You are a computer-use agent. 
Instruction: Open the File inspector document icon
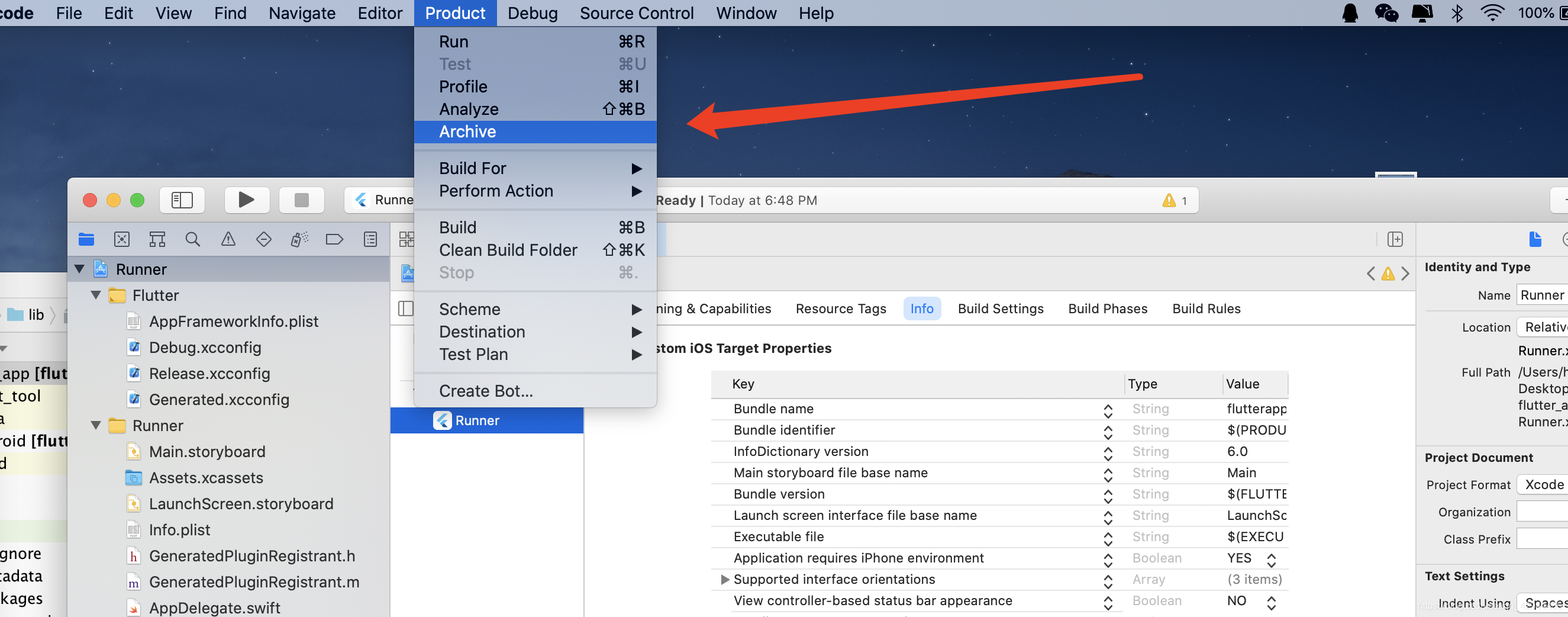click(1534, 239)
